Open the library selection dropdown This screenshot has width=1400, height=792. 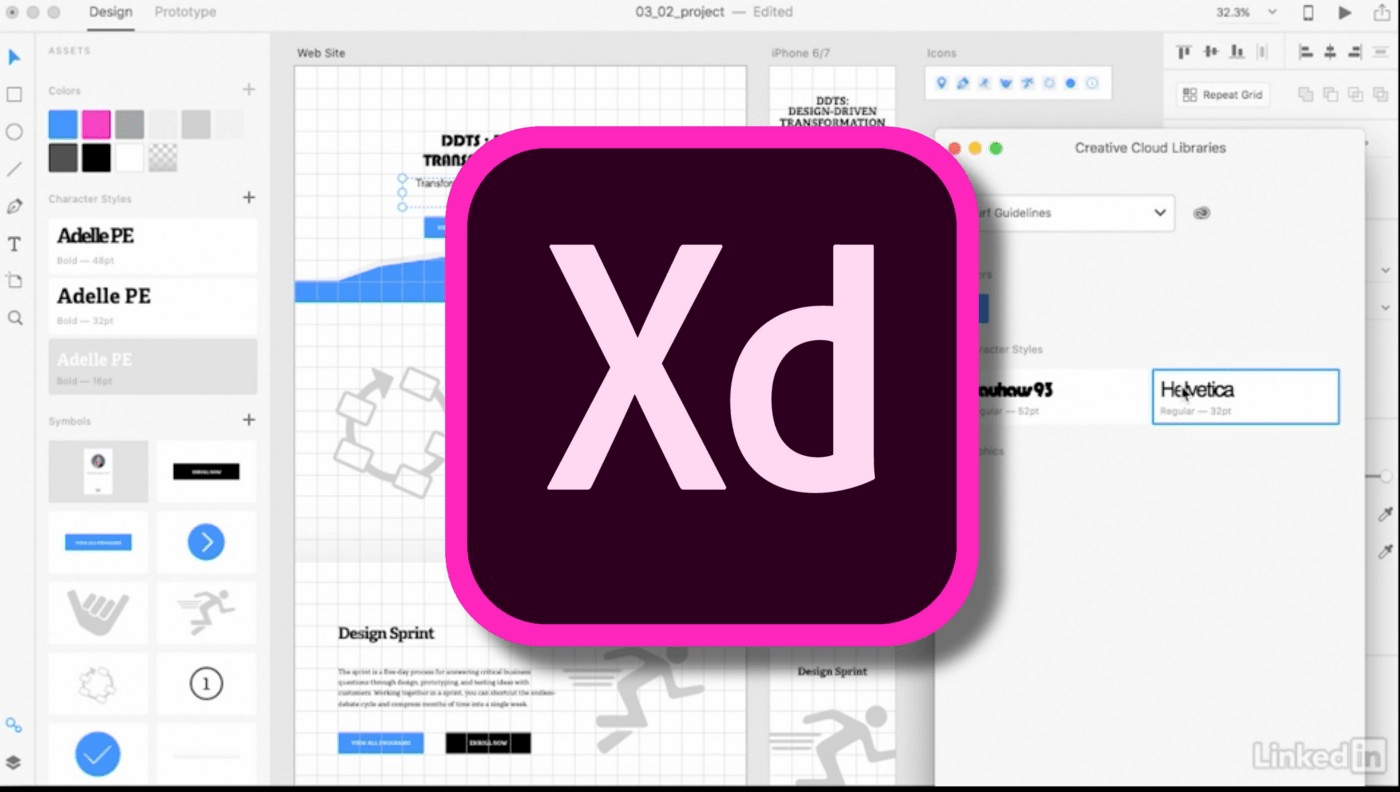tap(1075, 213)
